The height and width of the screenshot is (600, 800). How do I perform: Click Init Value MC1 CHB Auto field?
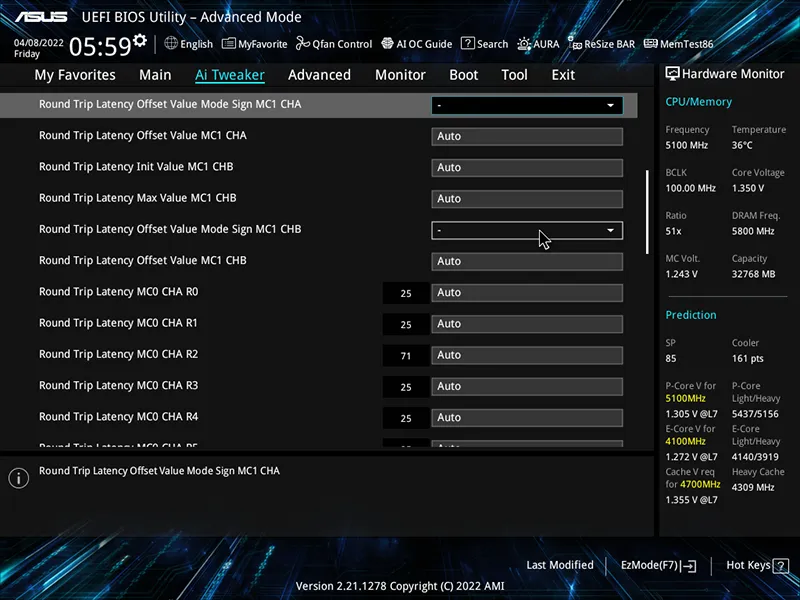(527, 167)
